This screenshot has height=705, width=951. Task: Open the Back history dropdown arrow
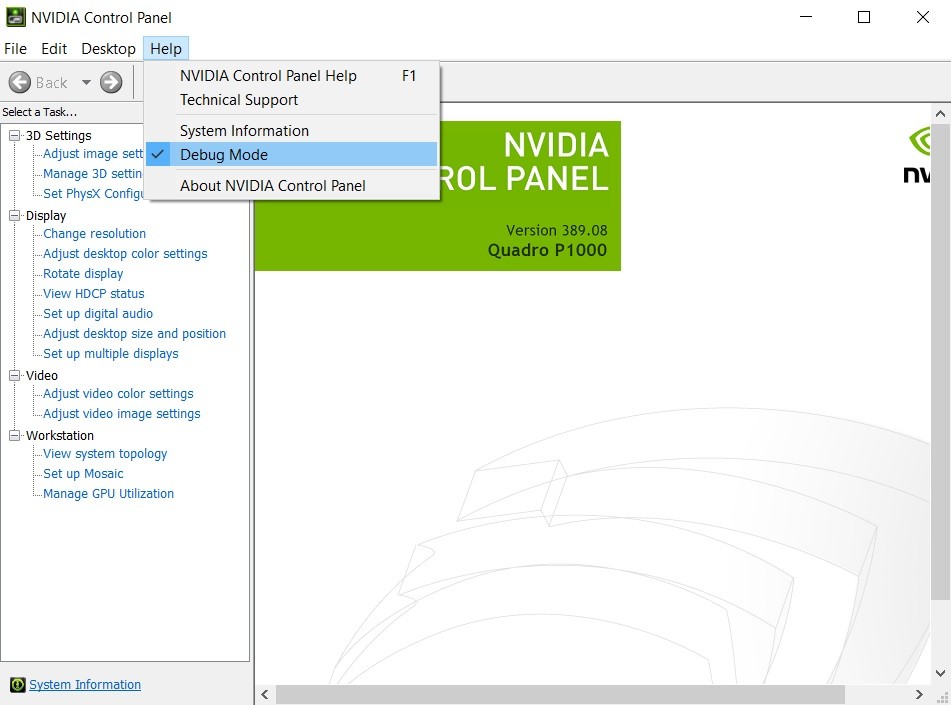pos(86,82)
